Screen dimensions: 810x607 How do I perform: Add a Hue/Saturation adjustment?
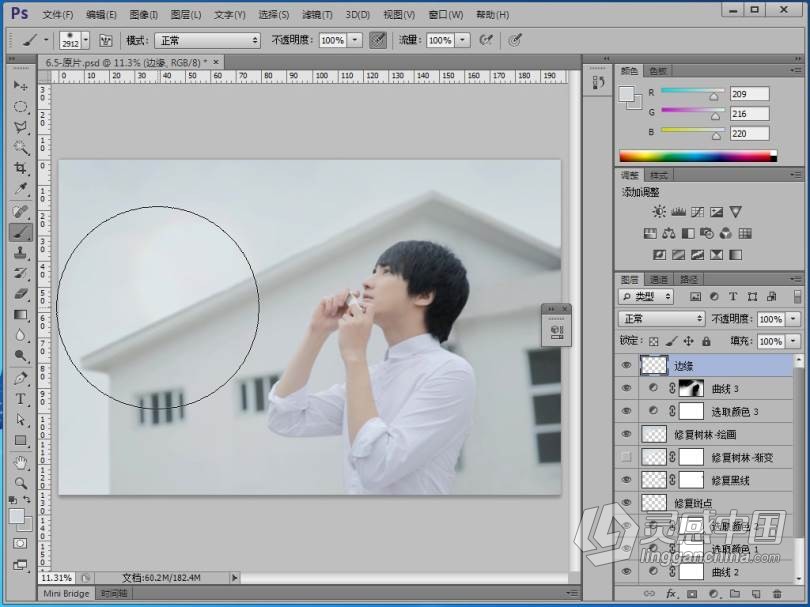click(x=650, y=234)
